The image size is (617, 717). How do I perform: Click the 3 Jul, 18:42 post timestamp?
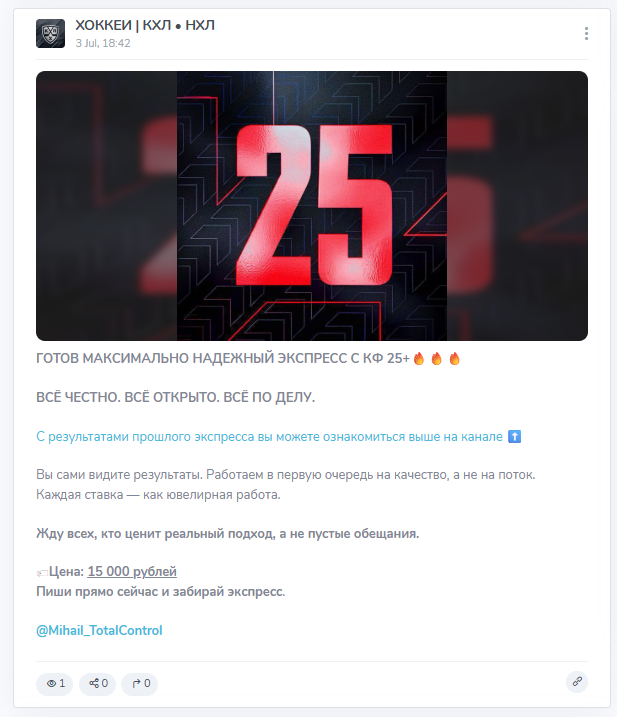103,43
